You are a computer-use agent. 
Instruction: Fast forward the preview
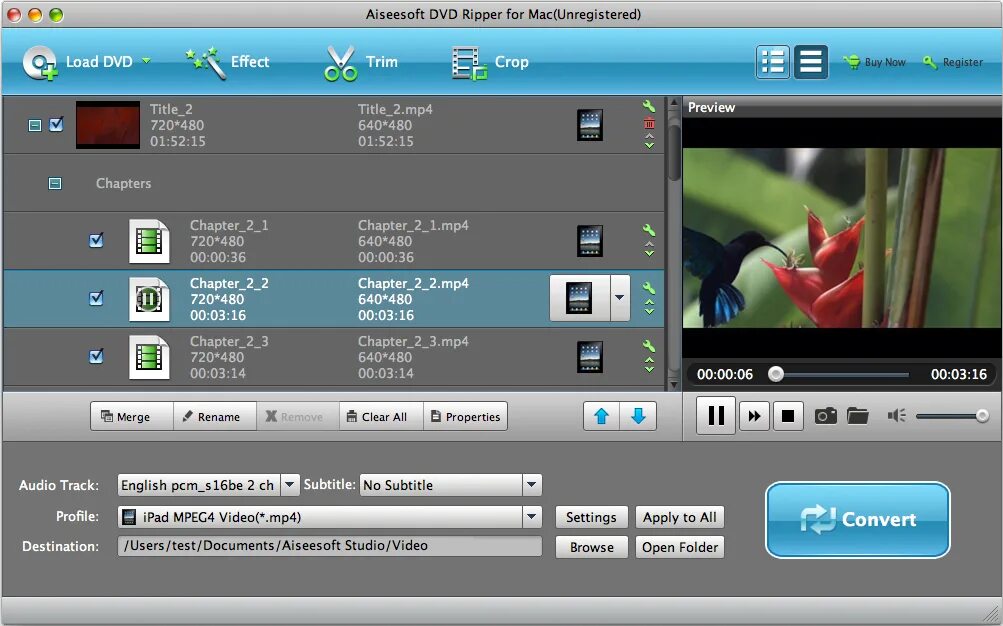point(754,416)
